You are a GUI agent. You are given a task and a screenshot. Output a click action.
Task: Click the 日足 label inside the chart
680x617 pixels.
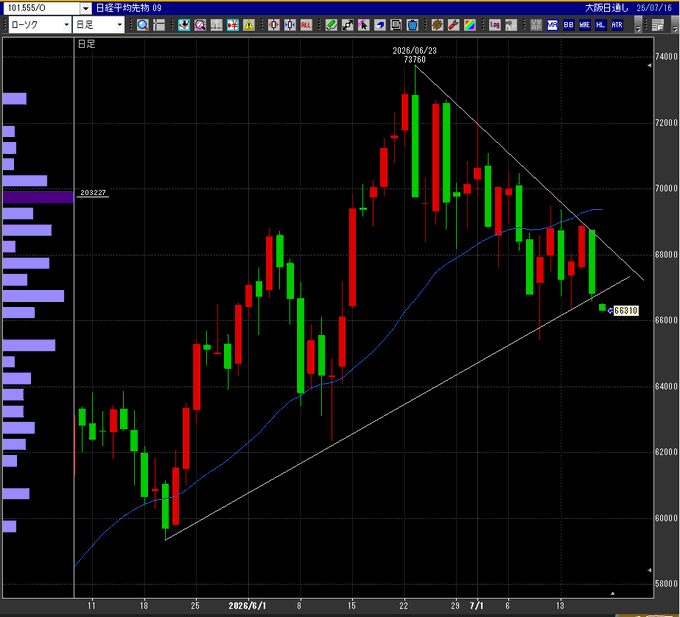[86, 44]
